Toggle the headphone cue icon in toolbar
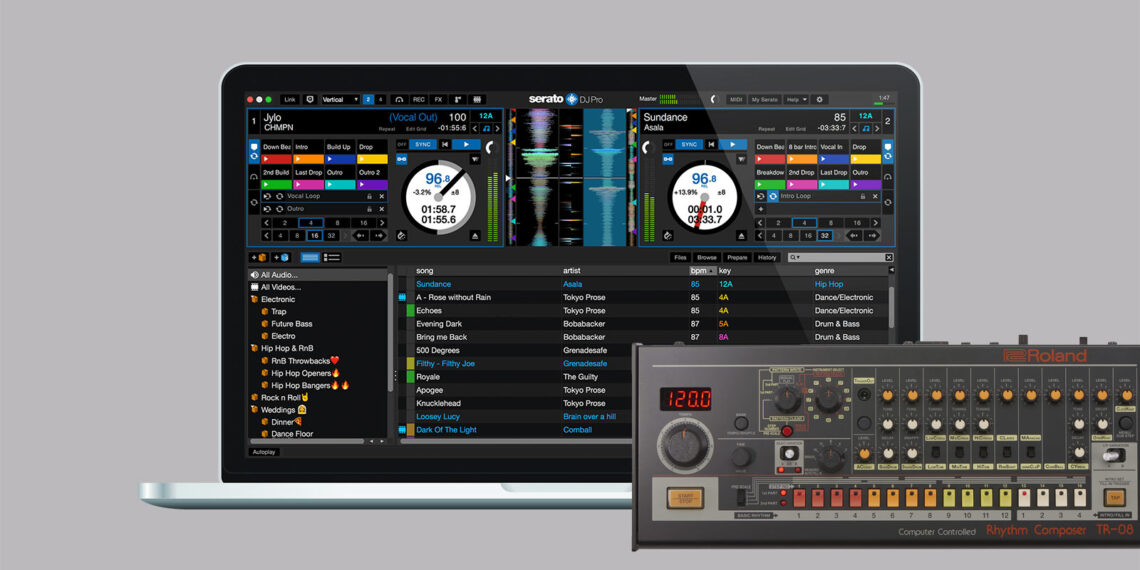The width and height of the screenshot is (1140, 570). coord(399,99)
